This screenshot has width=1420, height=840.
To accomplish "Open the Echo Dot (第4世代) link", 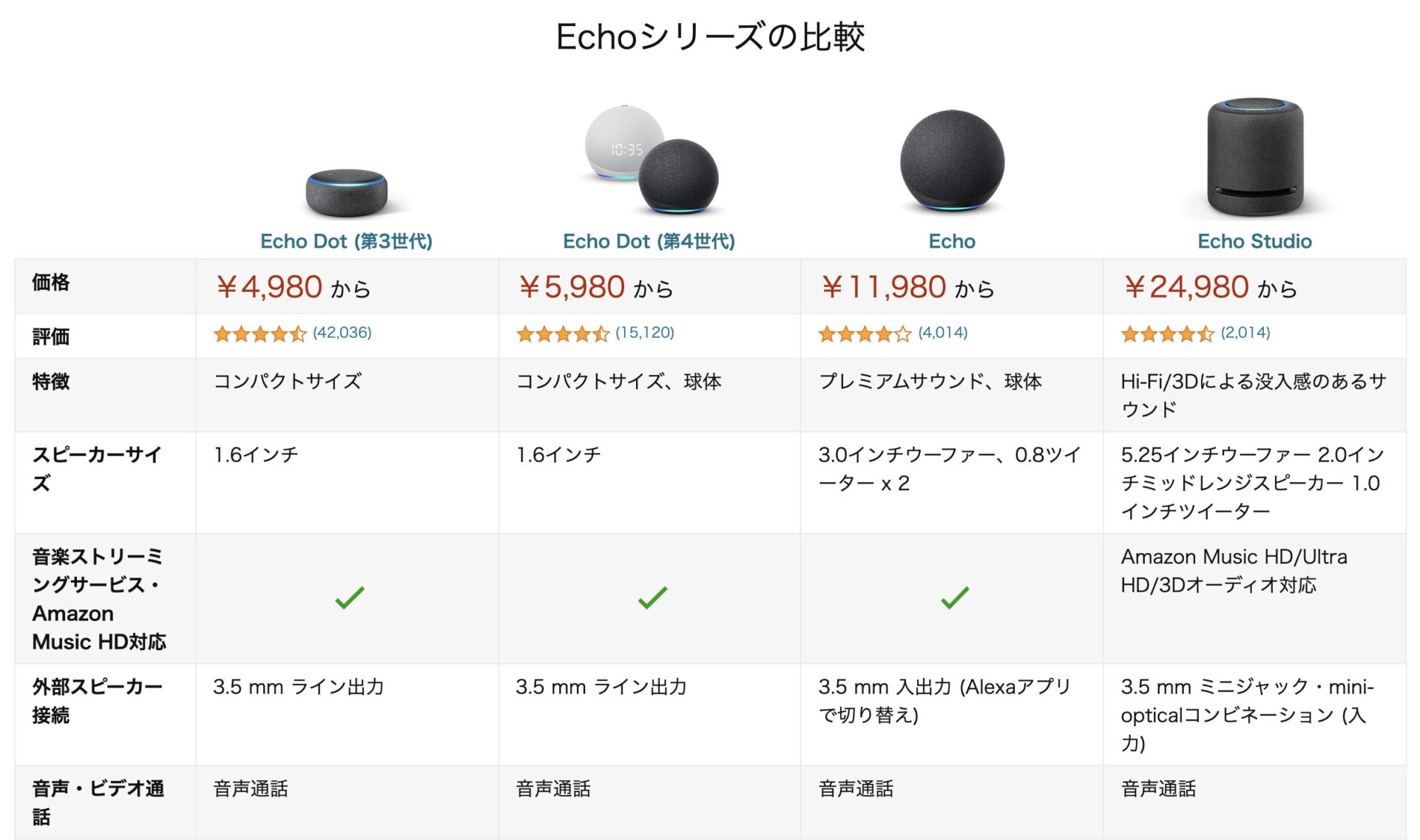I will [649, 241].
